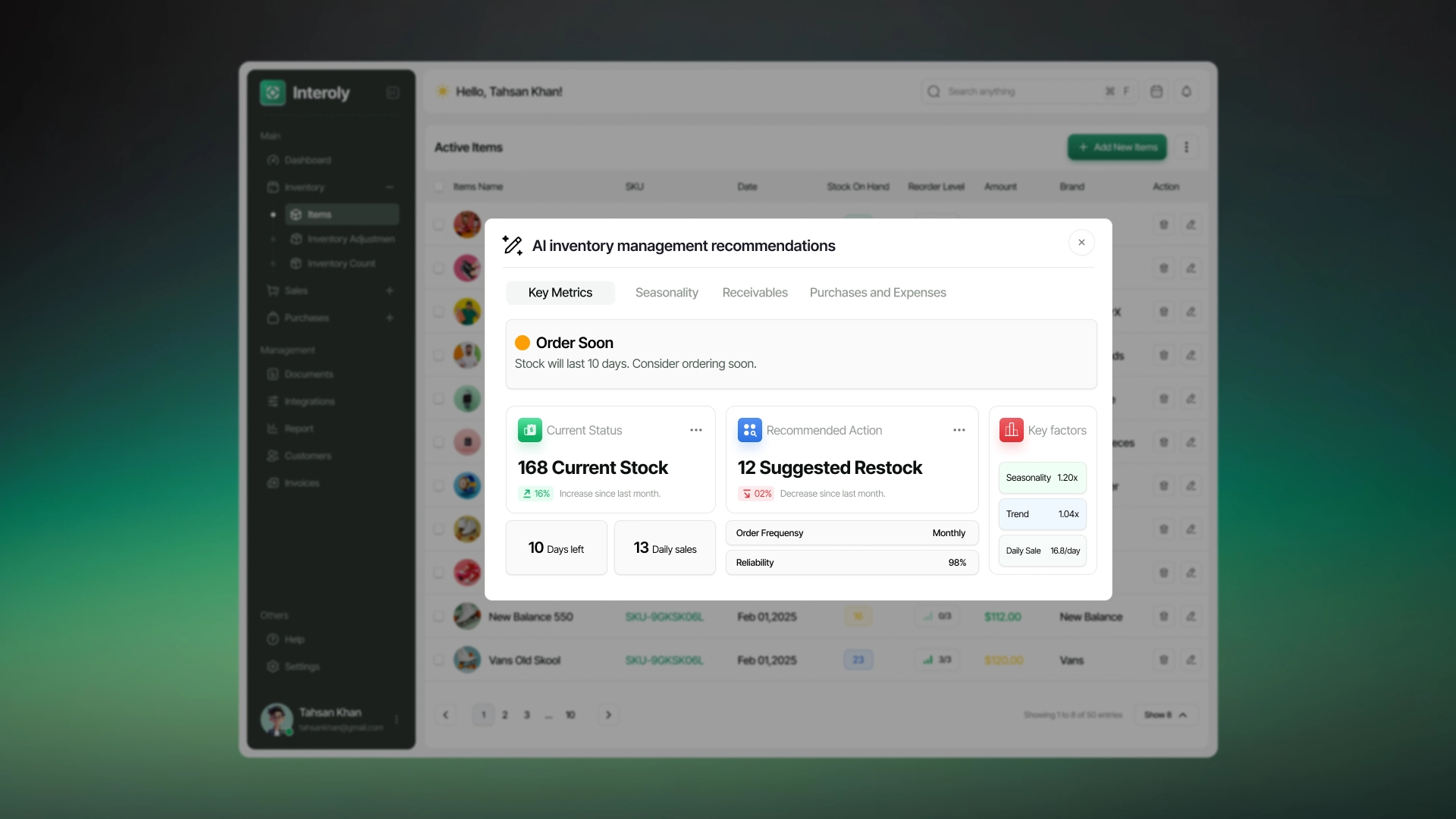Click the red Key factors chart icon

point(1011,430)
